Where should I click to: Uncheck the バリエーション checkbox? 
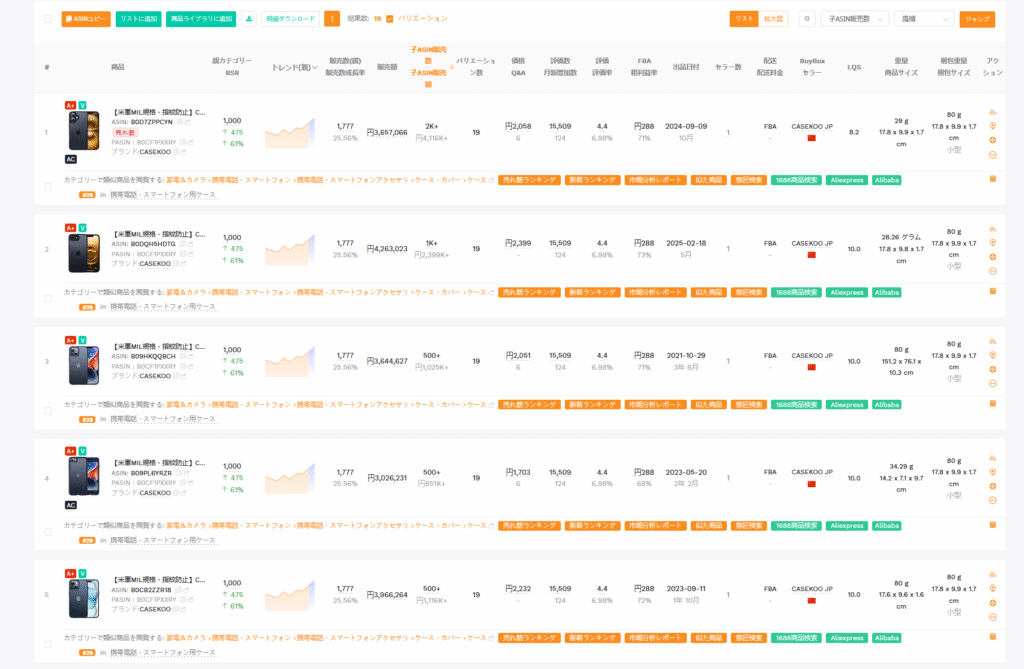point(390,19)
